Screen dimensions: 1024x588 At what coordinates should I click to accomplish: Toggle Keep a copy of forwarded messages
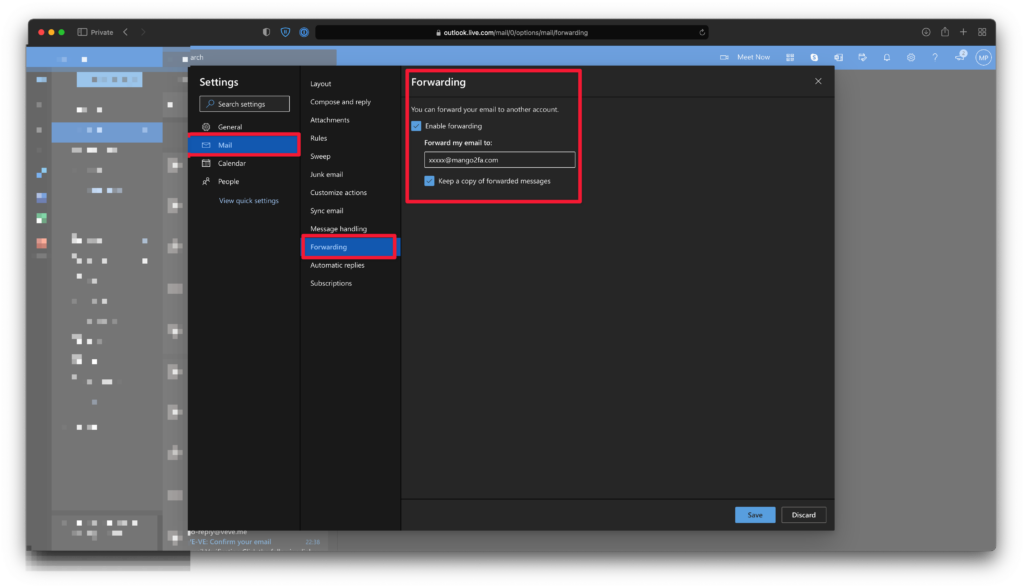429,181
